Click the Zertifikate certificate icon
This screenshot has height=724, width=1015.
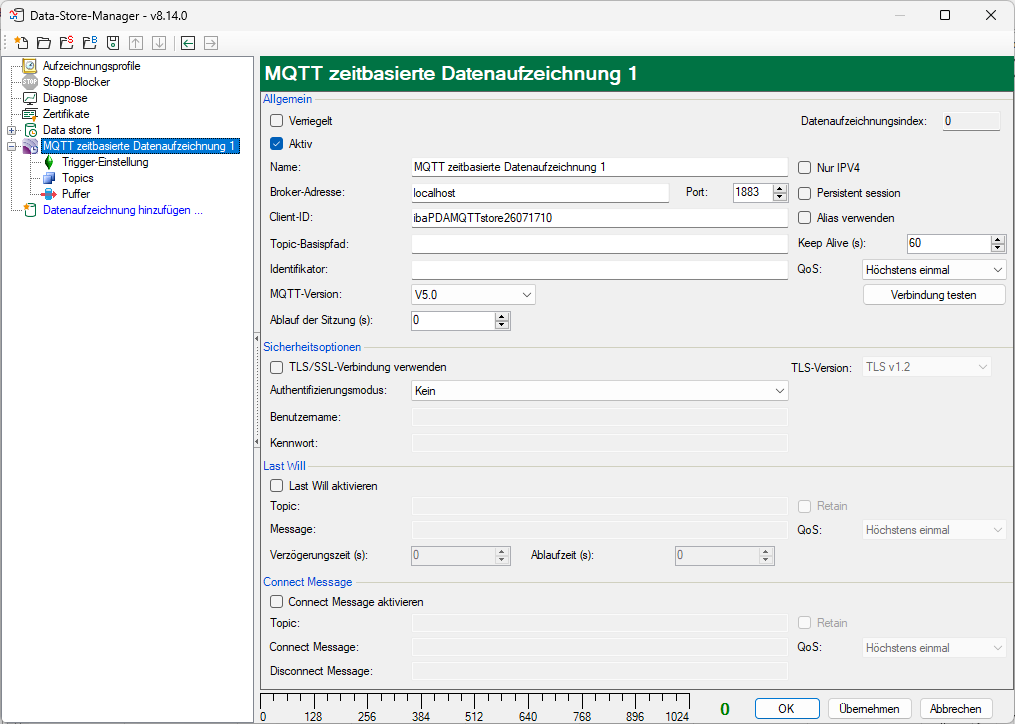pos(30,114)
